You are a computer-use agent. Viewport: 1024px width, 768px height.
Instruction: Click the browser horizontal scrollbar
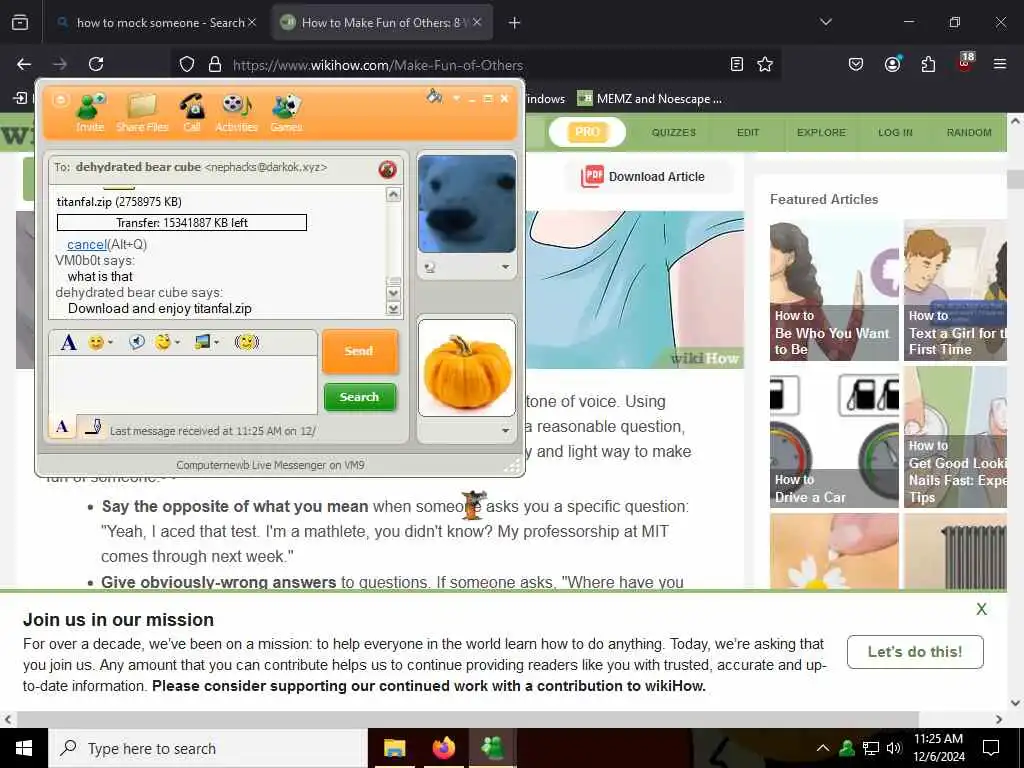(468, 719)
